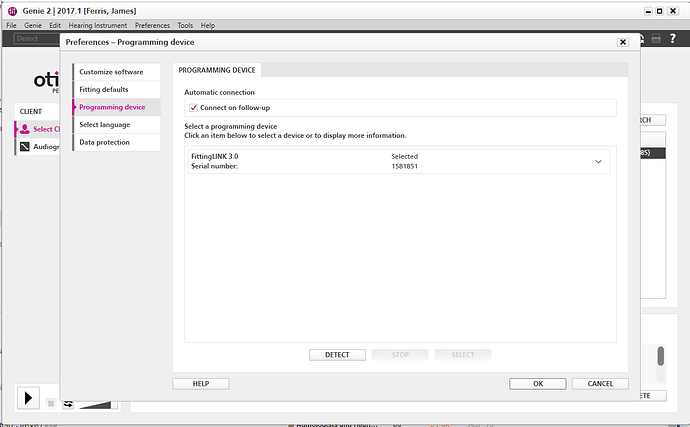Confirm preferences with OK
Screen dimensions: 690x427
click(x=538, y=384)
